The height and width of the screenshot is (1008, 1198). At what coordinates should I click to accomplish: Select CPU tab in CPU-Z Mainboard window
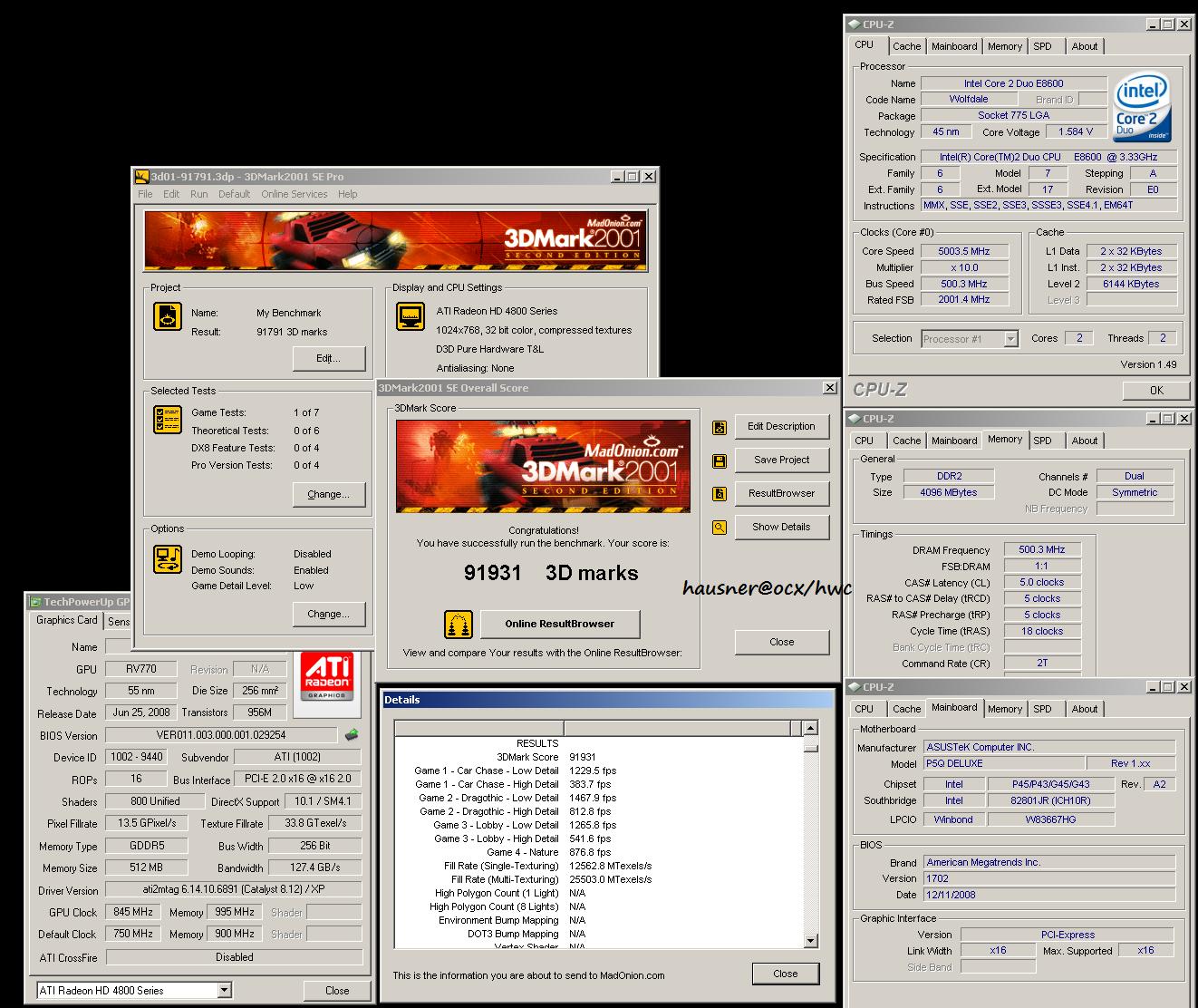[x=864, y=709]
